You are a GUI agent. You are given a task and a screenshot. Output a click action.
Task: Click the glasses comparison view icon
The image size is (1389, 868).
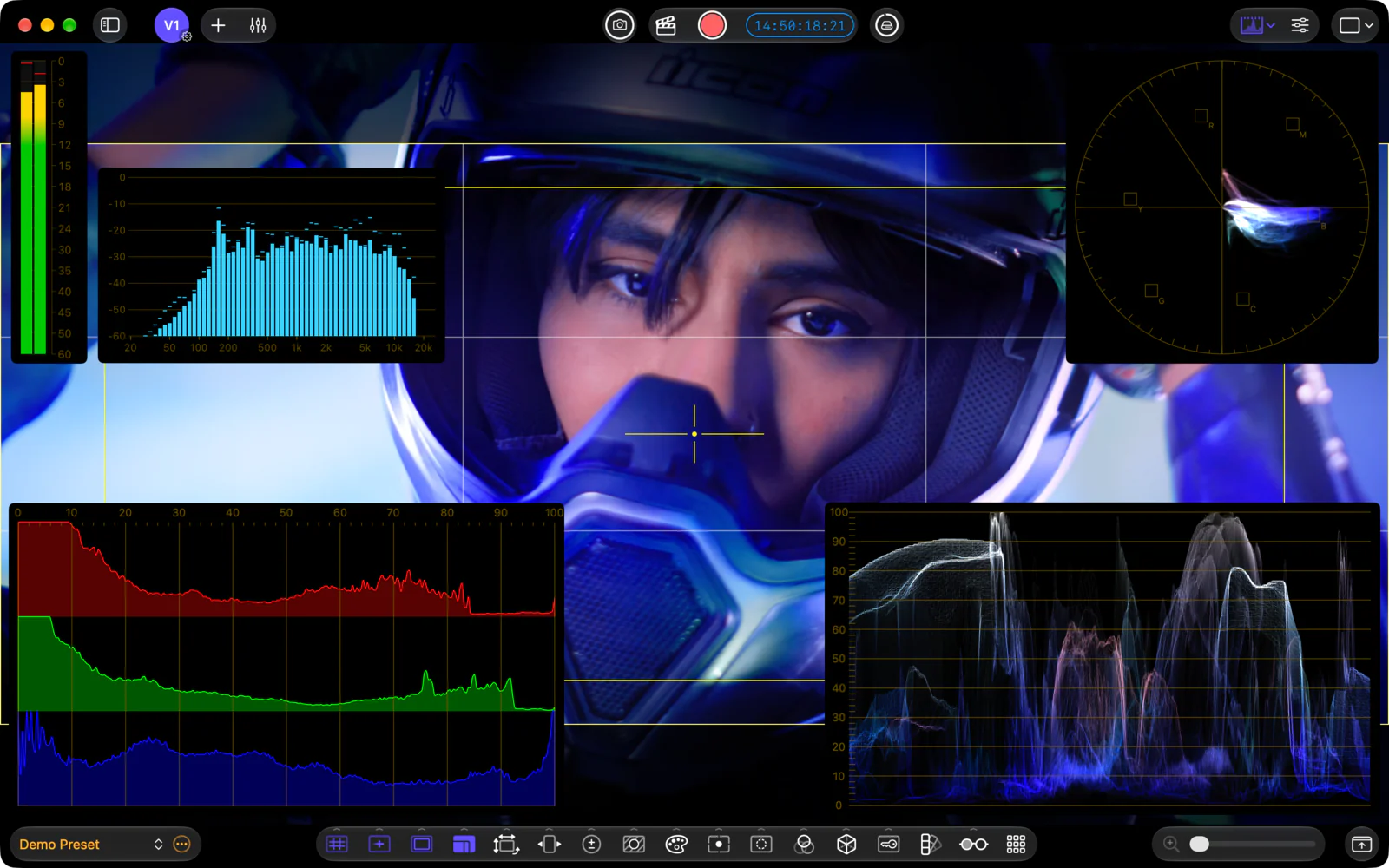tap(973, 844)
